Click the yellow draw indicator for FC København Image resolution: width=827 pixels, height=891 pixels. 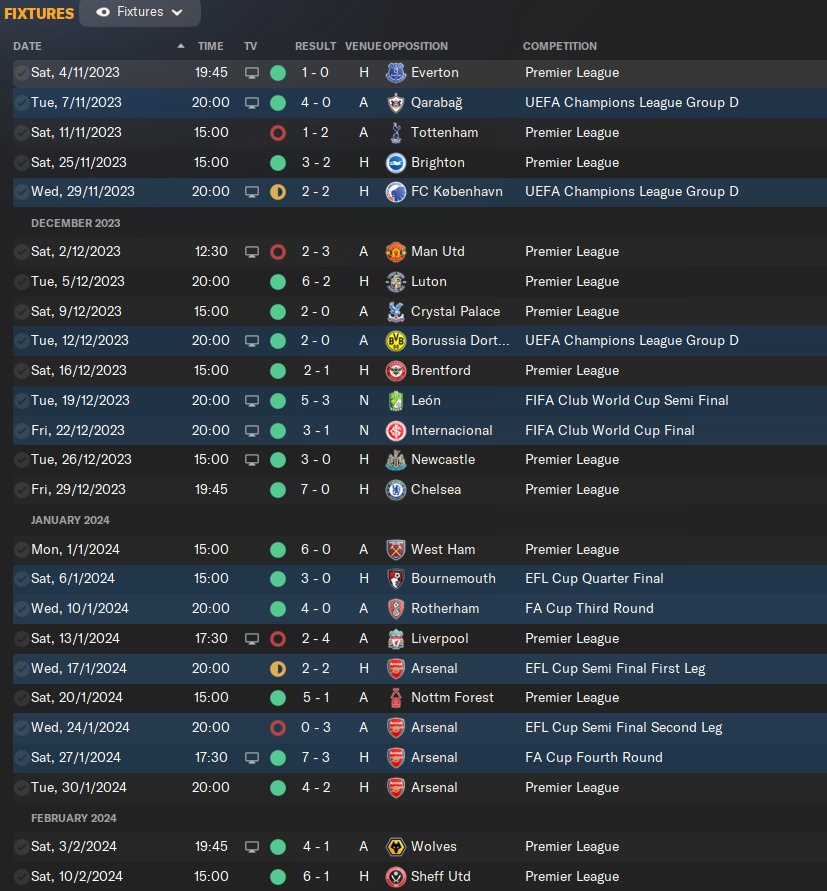click(x=278, y=192)
